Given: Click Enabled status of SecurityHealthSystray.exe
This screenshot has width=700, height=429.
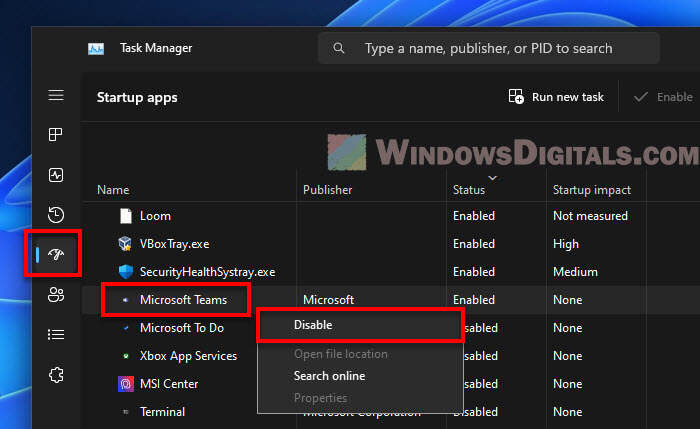Looking at the screenshot, I should [x=474, y=272].
